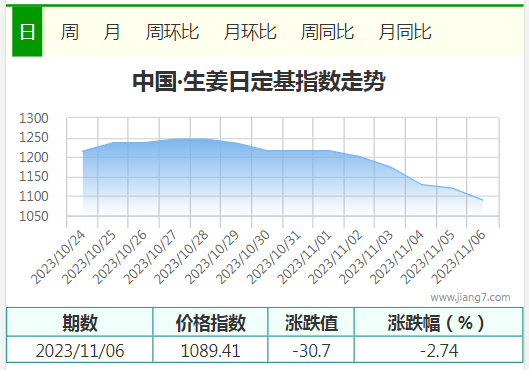529x370 pixels.
Task: Click the 期数 column header
Action: [80, 322]
